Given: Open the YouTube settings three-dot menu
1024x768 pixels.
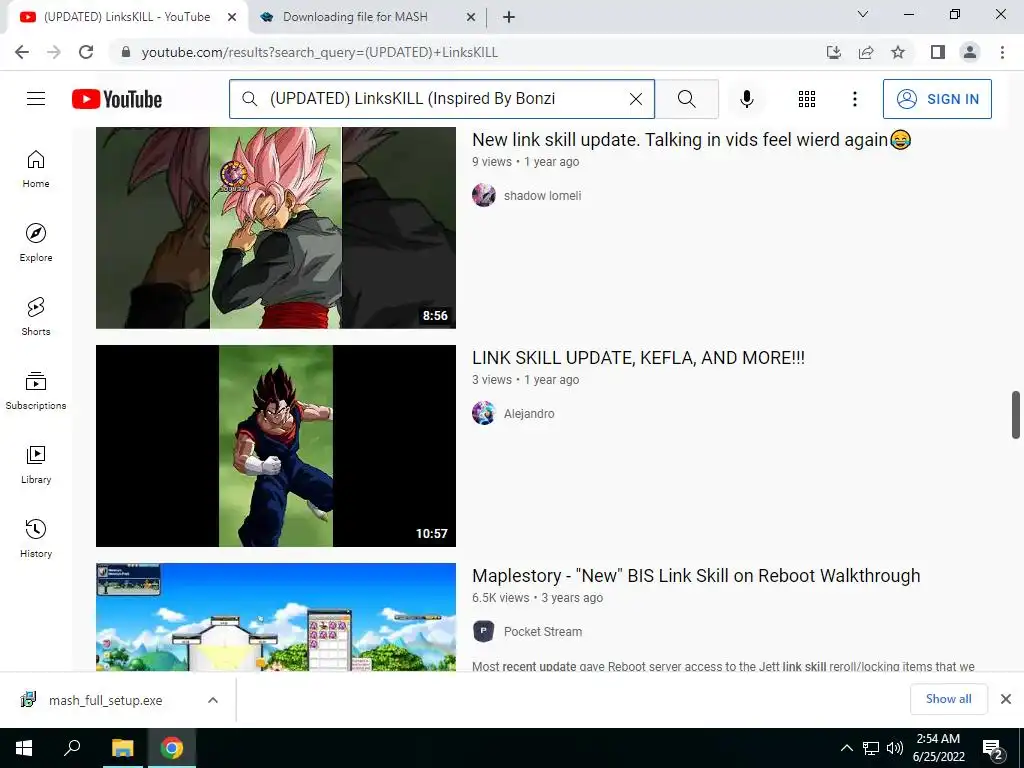Looking at the screenshot, I should click(854, 99).
